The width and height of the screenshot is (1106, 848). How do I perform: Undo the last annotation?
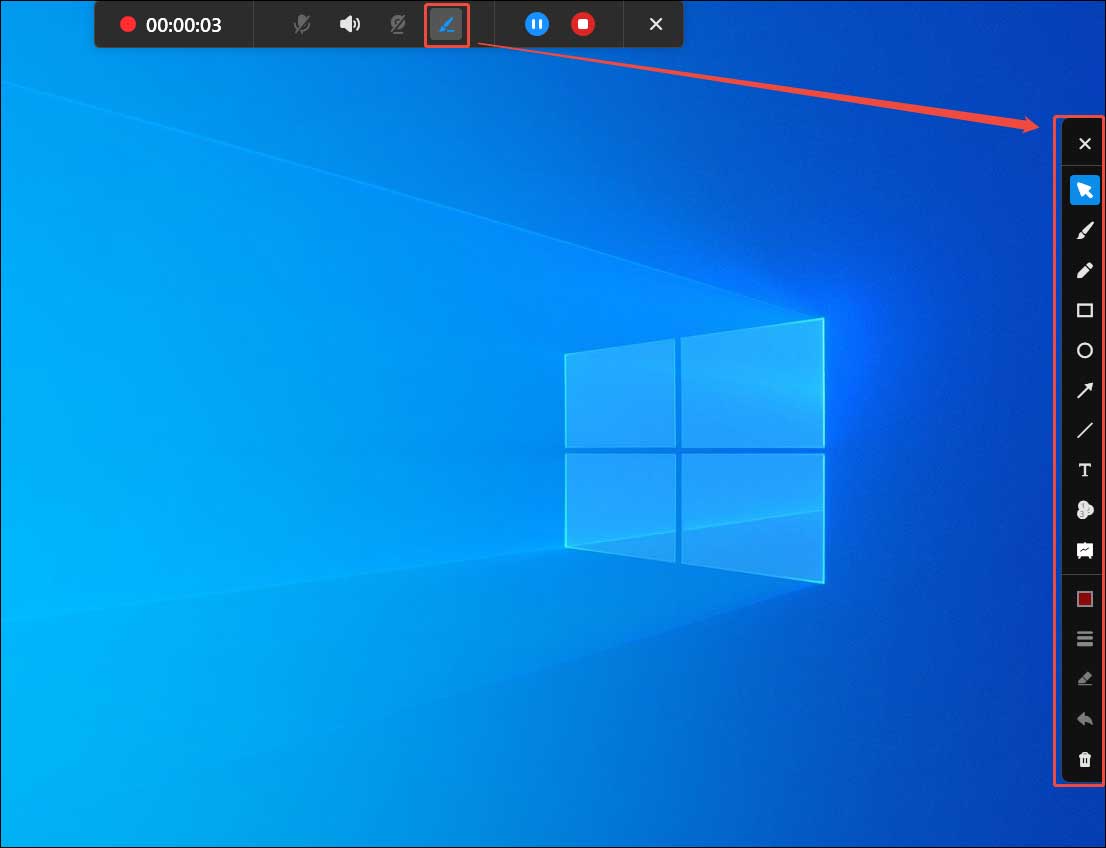point(1084,718)
